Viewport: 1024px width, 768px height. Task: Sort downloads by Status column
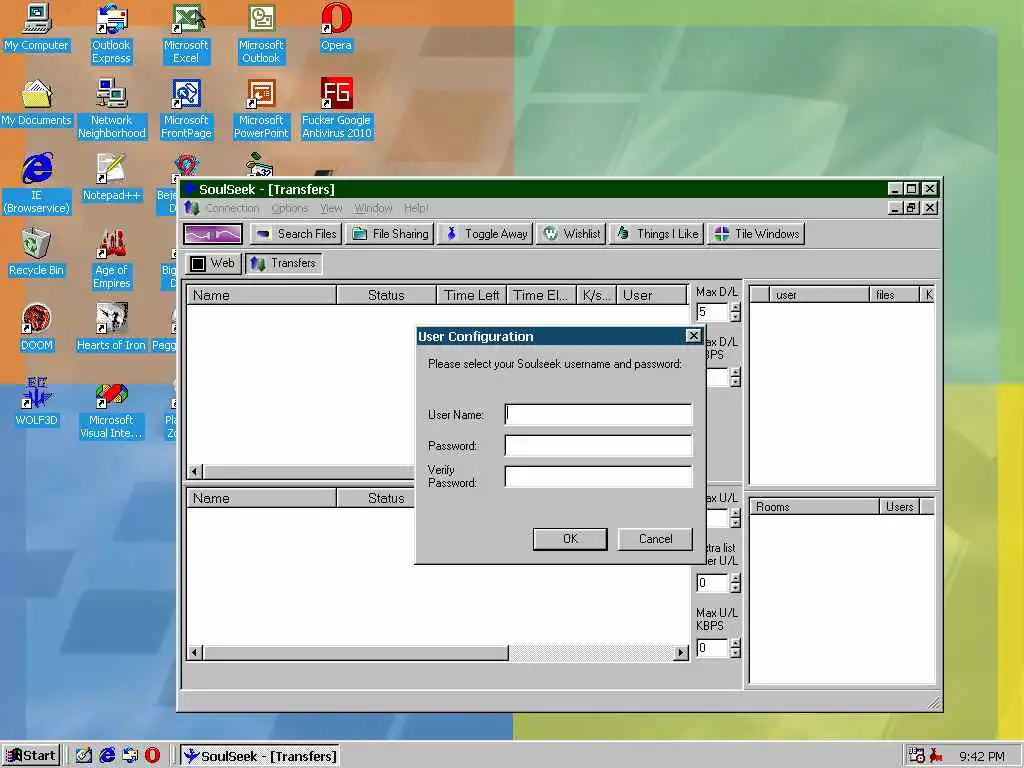coord(386,295)
